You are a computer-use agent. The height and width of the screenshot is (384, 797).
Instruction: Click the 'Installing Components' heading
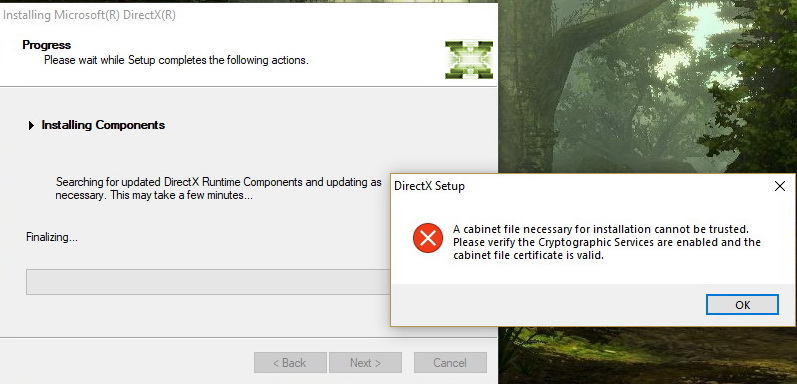click(x=103, y=125)
